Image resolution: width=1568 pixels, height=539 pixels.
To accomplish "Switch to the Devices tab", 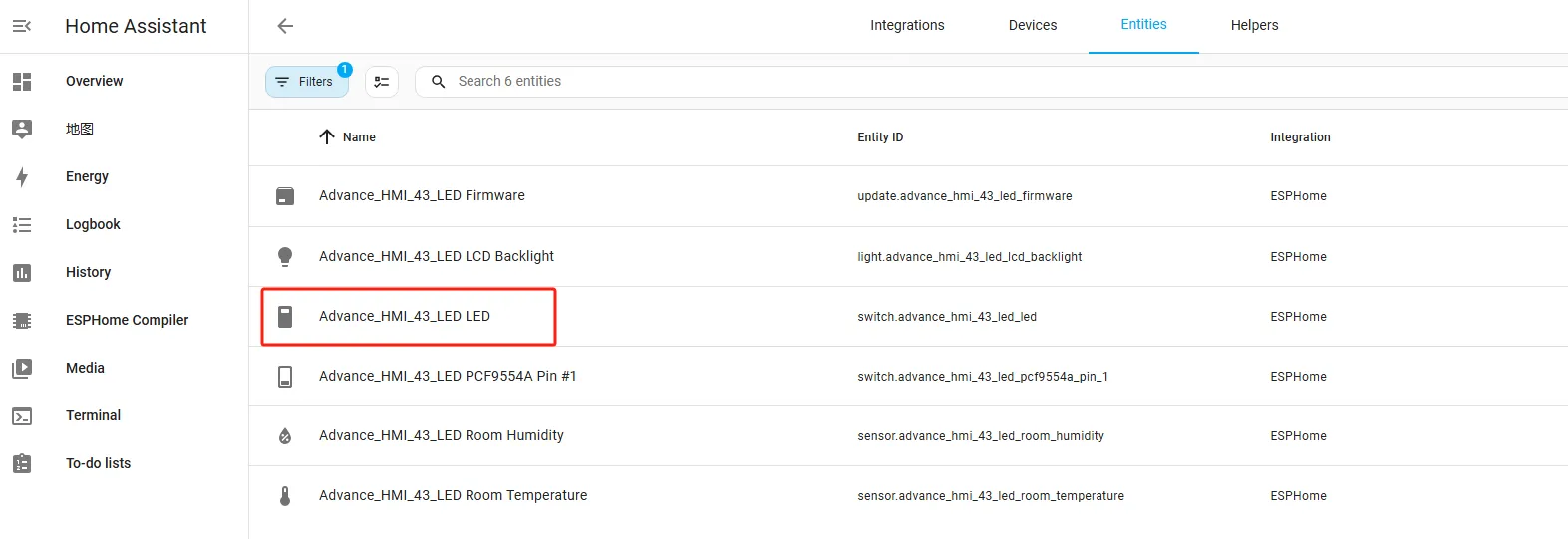I will pos(1033,26).
